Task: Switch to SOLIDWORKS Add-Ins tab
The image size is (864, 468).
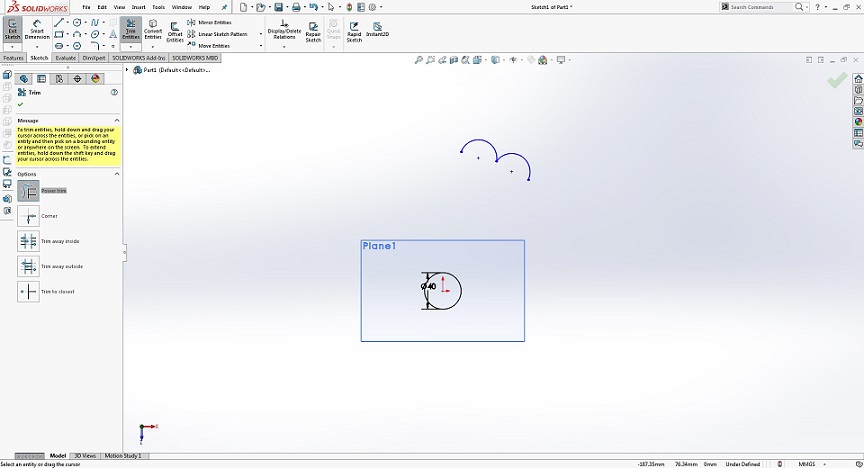Action: [138, 58]
